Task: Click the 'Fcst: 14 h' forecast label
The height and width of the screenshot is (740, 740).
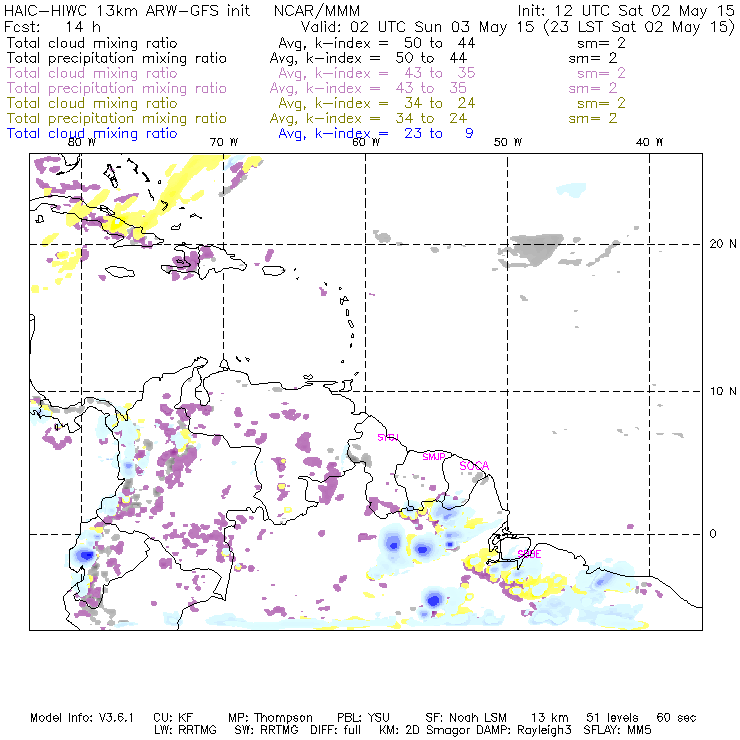Action: pos(52,26)
